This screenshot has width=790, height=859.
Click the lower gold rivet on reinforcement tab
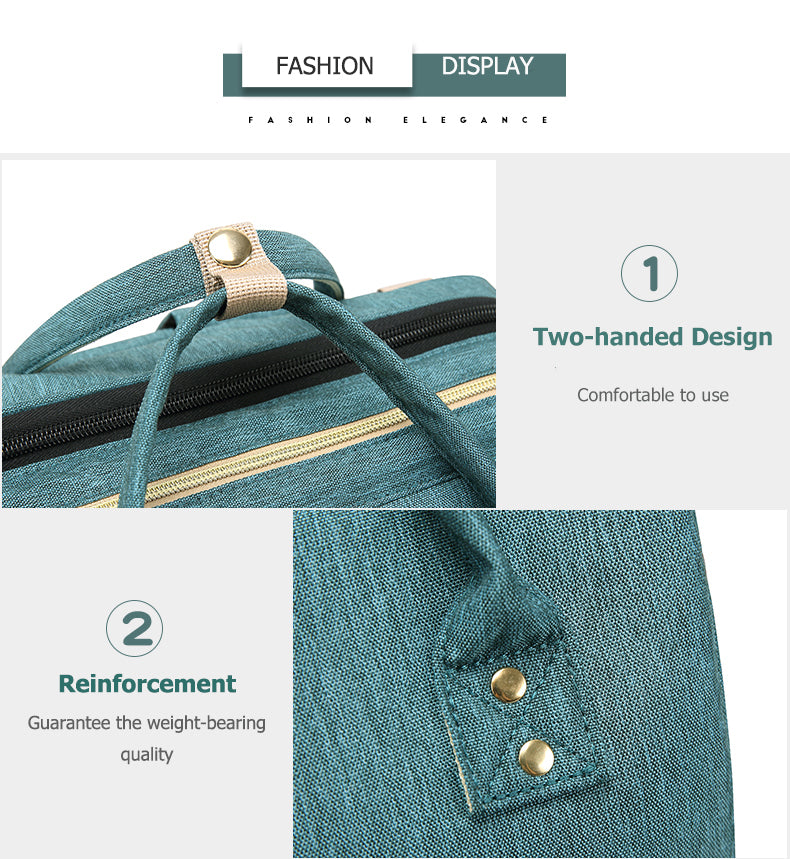point(536,757)
